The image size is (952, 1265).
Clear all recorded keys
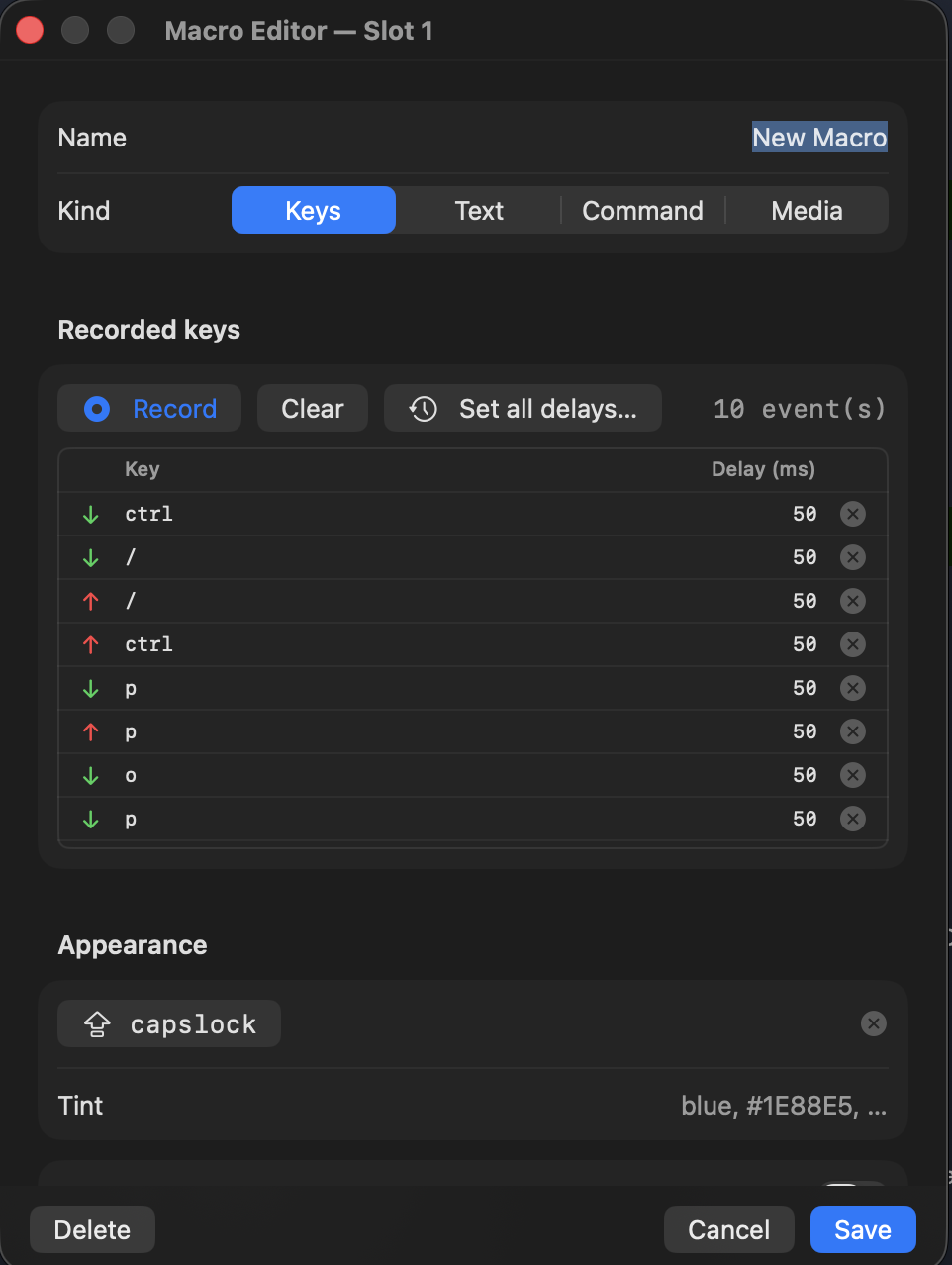click(x=313, y=408)
